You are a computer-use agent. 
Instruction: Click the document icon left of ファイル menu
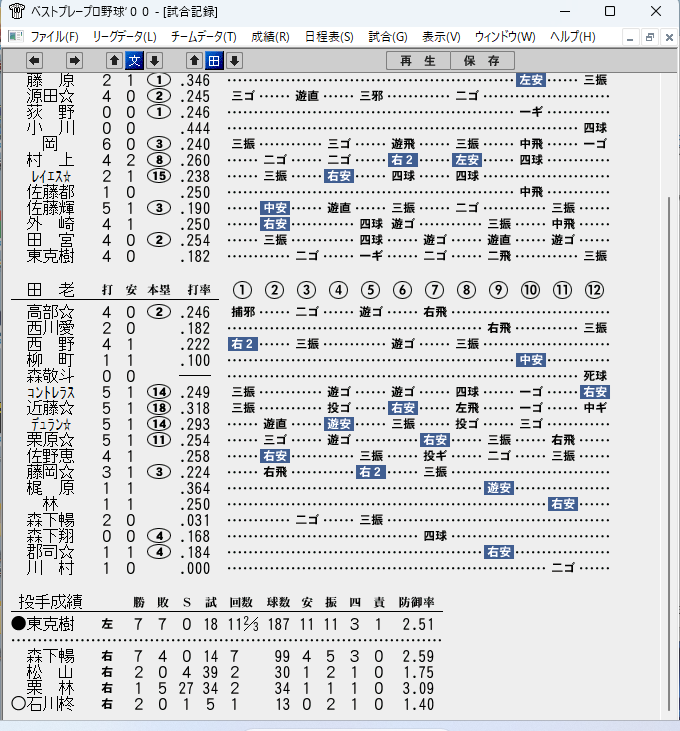(x=15, y=36)
